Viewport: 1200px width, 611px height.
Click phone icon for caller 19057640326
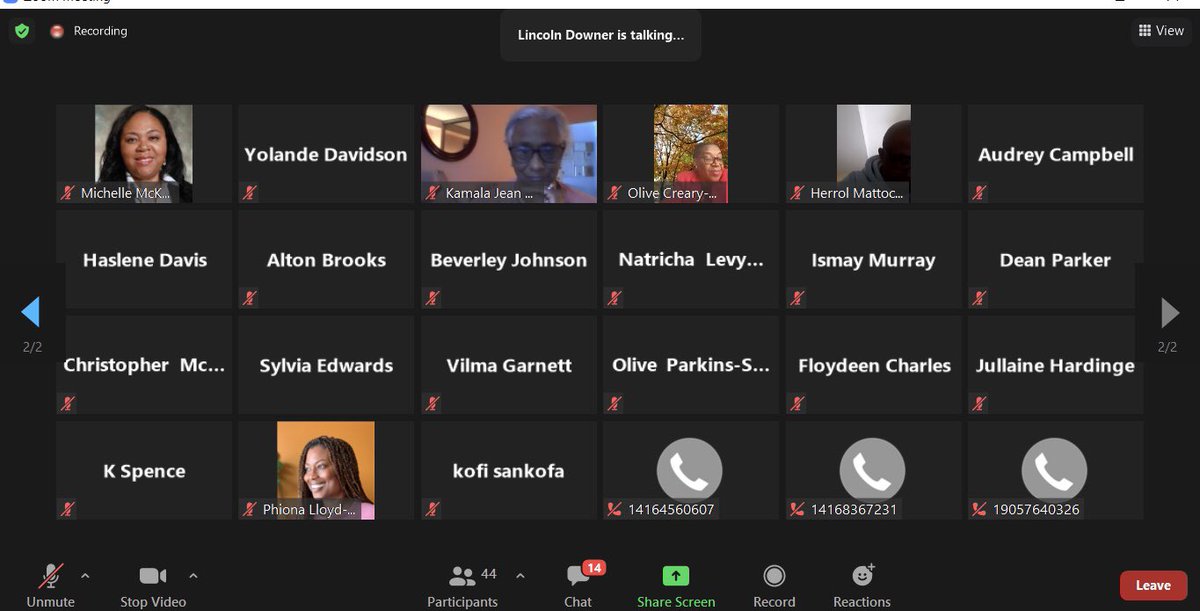click(1054, 469)
